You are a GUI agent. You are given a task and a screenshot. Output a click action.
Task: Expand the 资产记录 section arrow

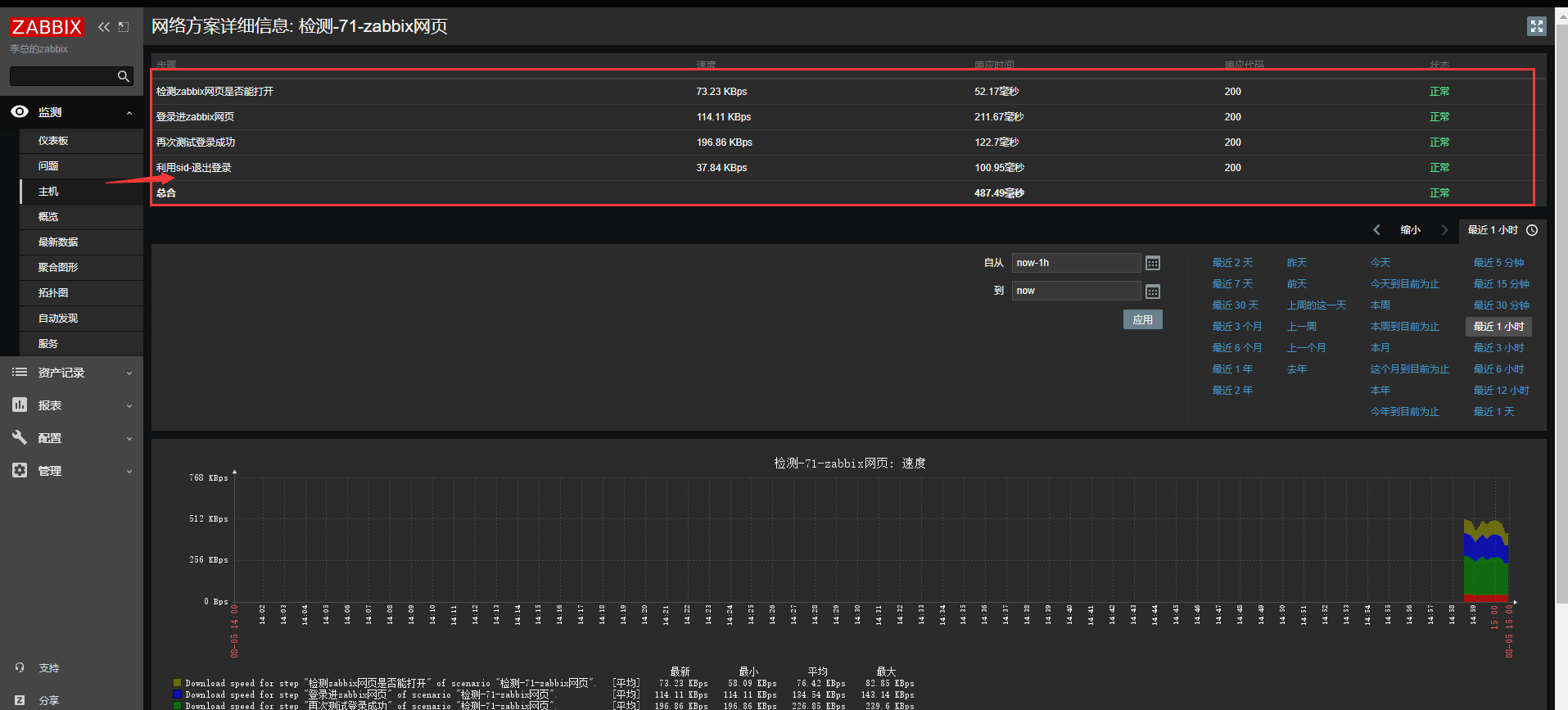coord(129,373)
